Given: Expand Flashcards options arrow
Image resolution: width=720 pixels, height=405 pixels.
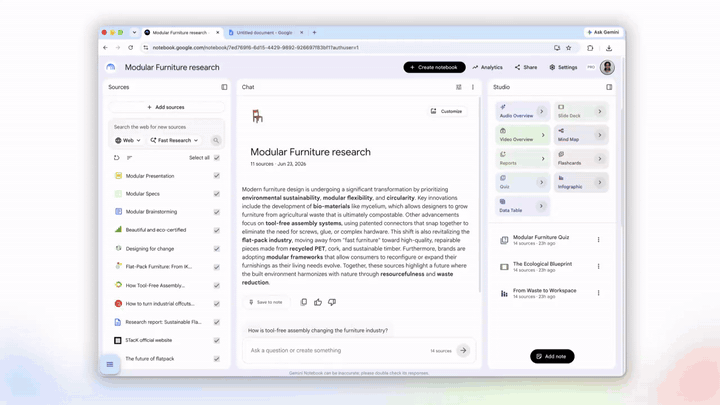Looking at the screenshot, I should click(x=600, y=159).
